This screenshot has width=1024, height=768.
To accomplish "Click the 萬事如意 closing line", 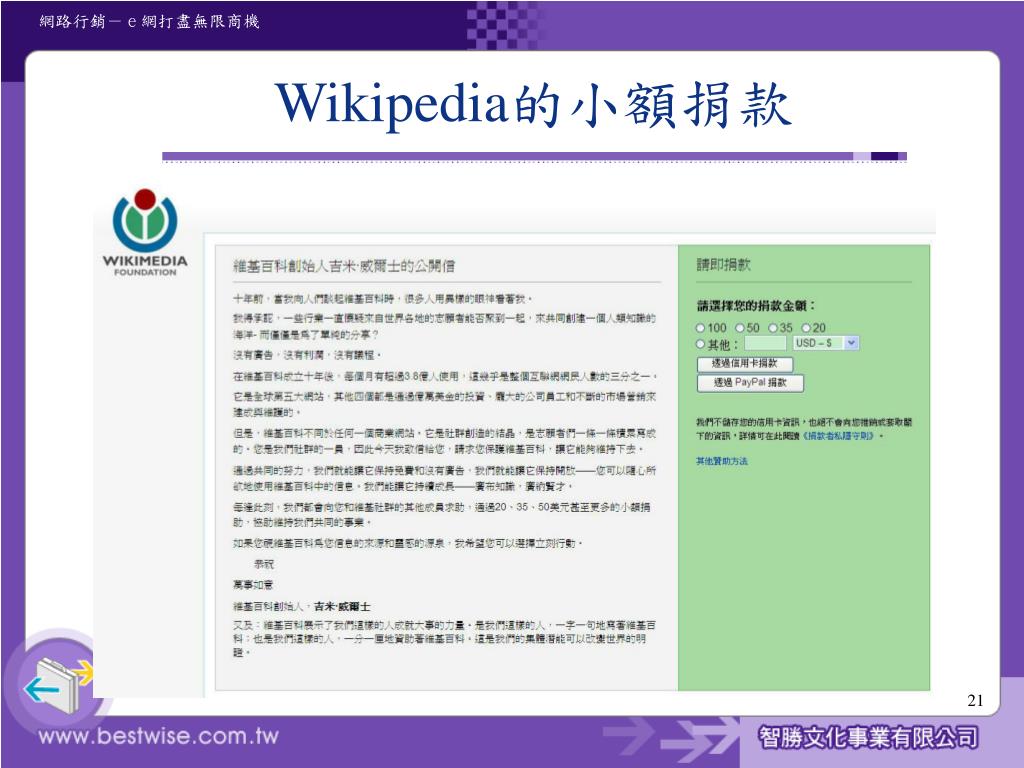I will tap(253, 584).
